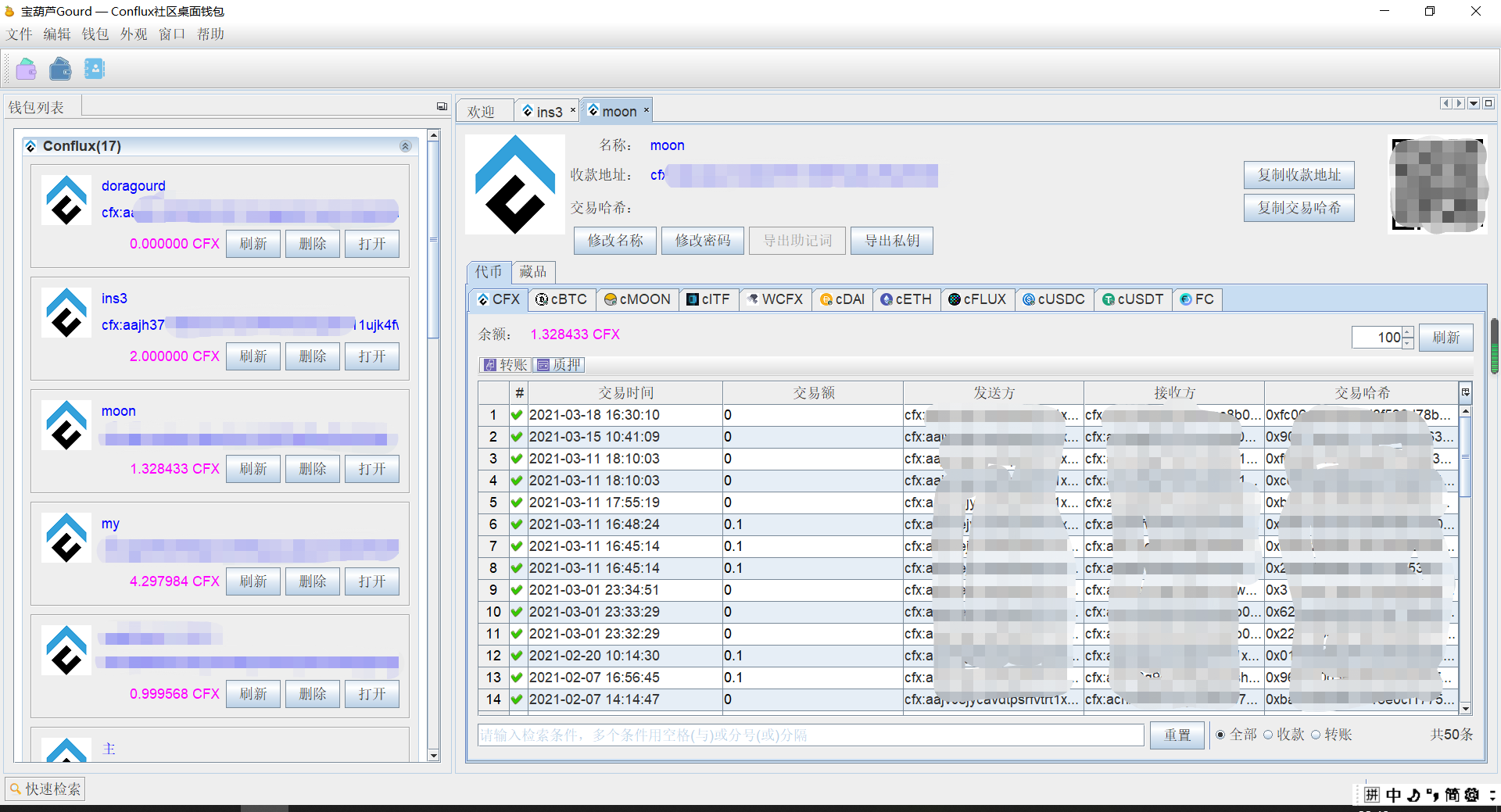Click the Conflux logo beside ins3 wallet

tap(66, 313)
